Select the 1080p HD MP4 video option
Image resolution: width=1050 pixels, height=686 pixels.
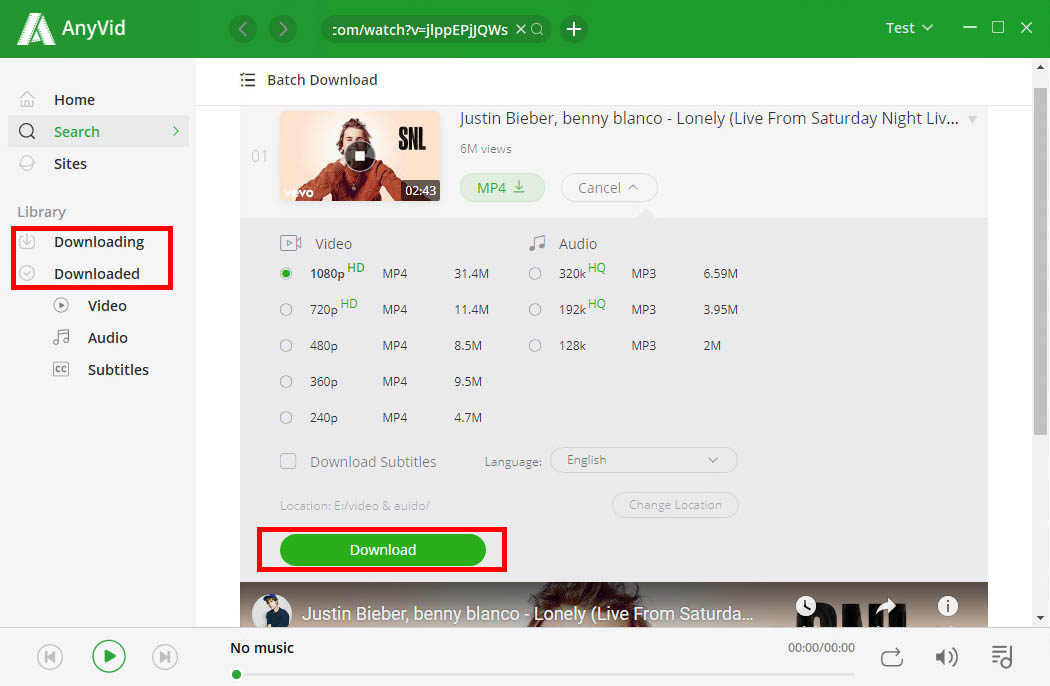tap(286, 273)
